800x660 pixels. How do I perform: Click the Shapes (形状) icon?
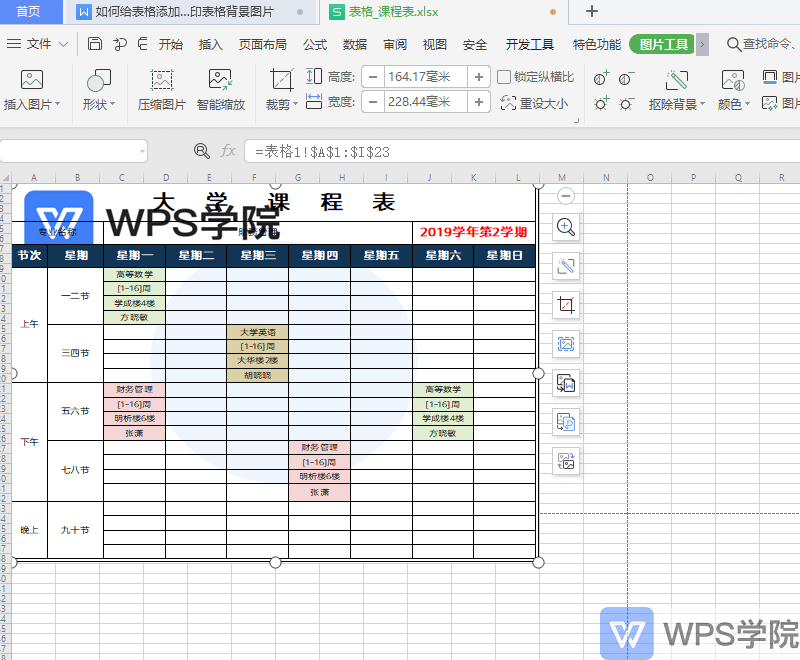[x=98, y=80]
